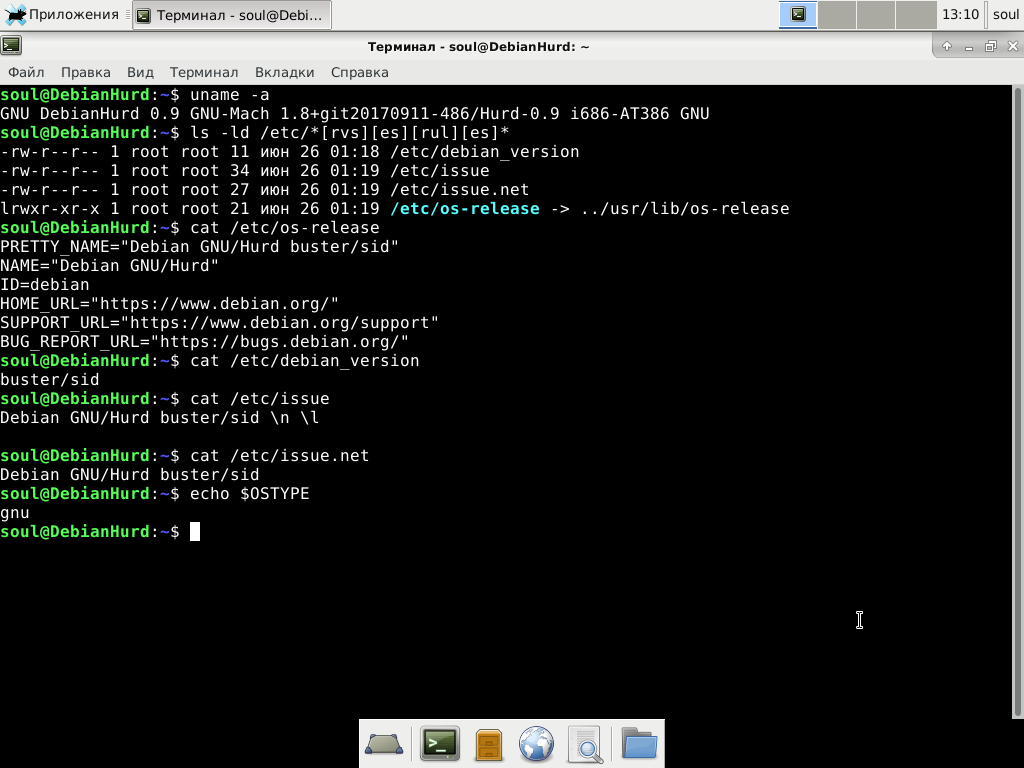Click the /etc/os-release symlink text

click(465, 209)
